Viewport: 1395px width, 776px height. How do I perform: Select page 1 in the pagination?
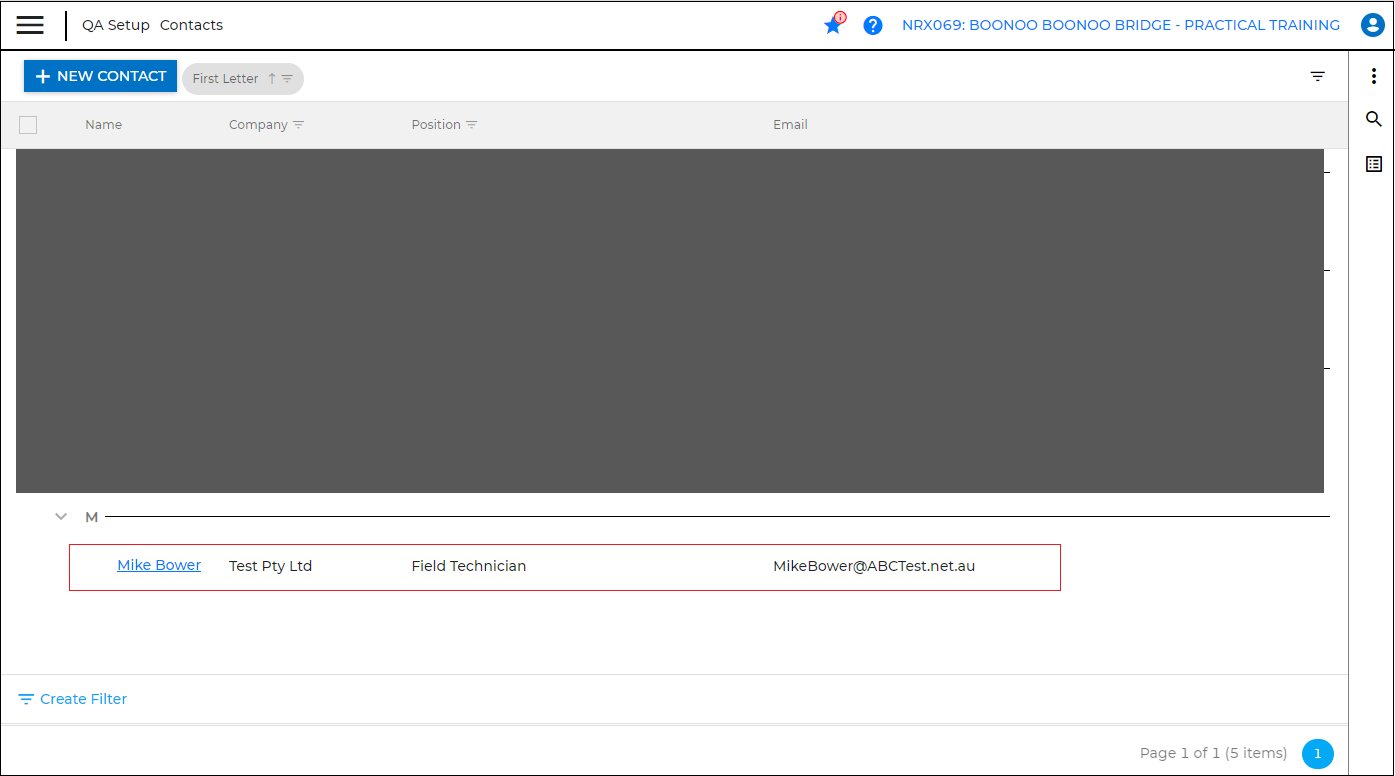click(x=1317, y=754)
